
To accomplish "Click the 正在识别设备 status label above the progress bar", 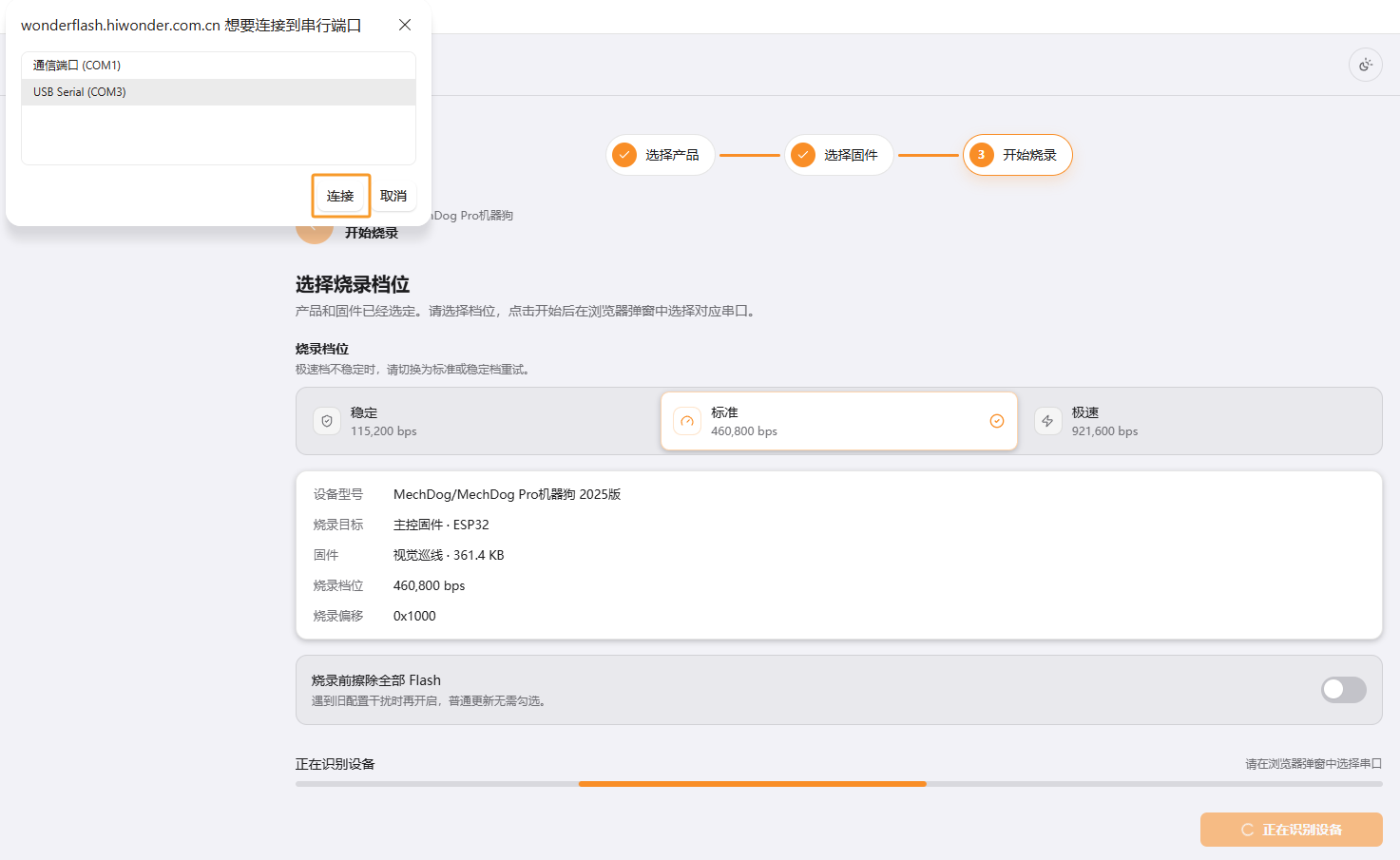I will 336,764.
